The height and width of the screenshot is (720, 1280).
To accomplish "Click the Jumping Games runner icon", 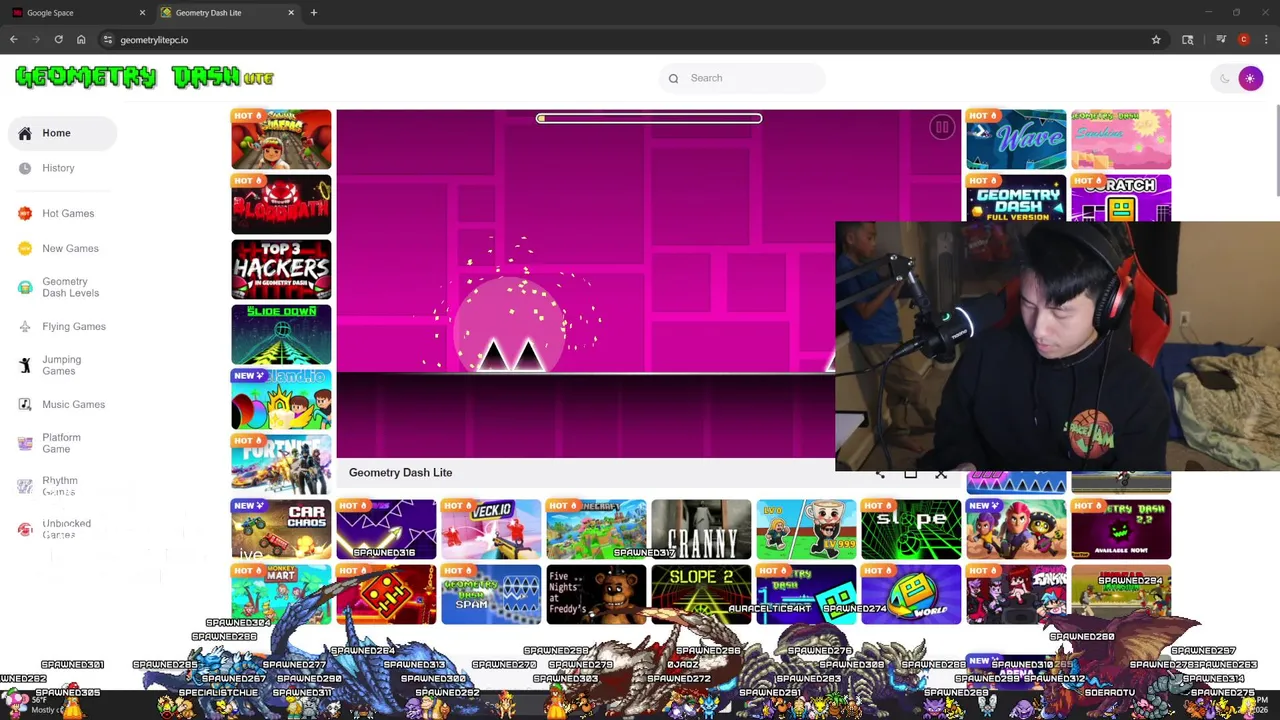I will coord(25,365).
